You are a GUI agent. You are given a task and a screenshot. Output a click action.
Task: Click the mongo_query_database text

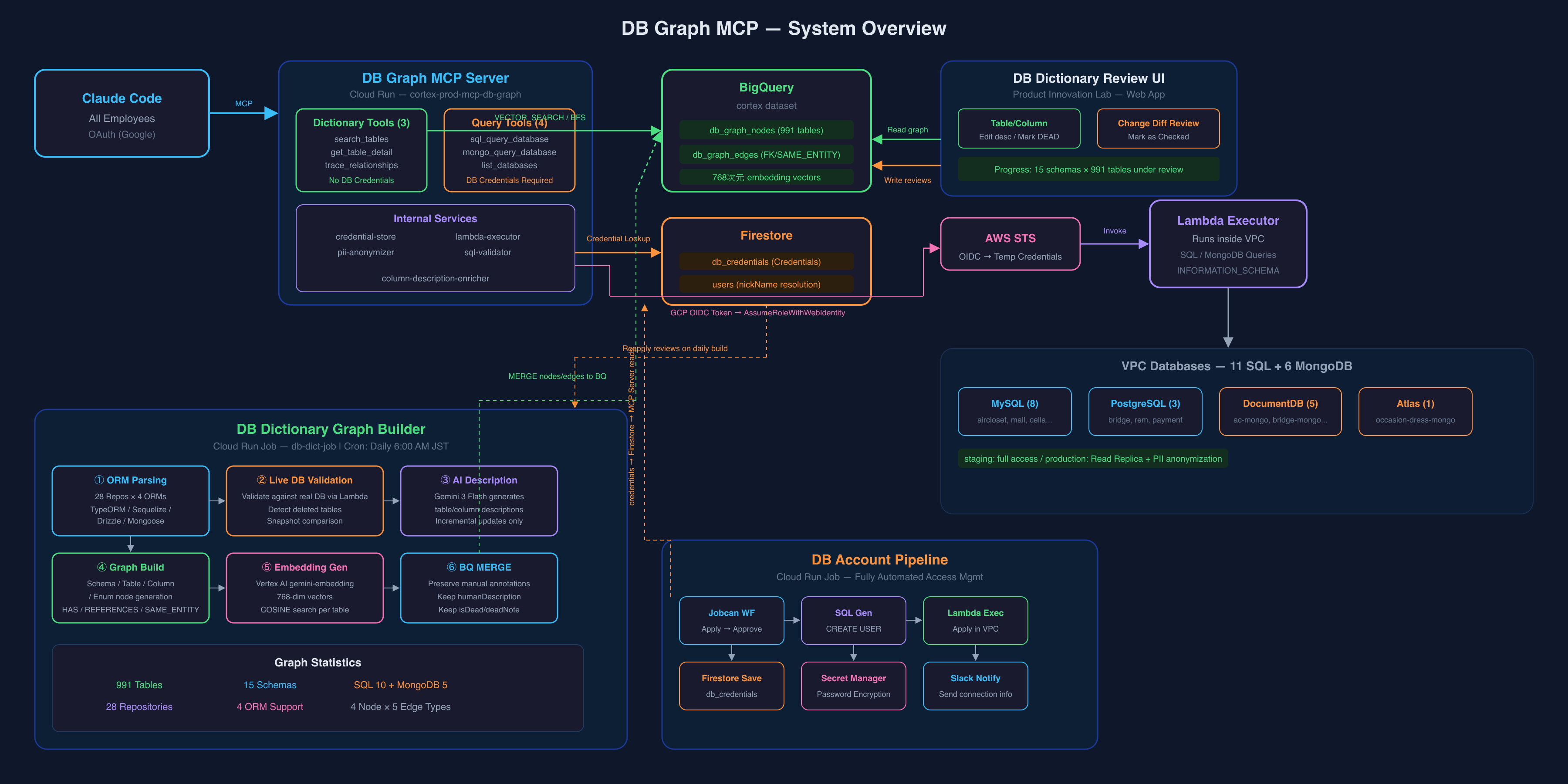coord(509,152)
